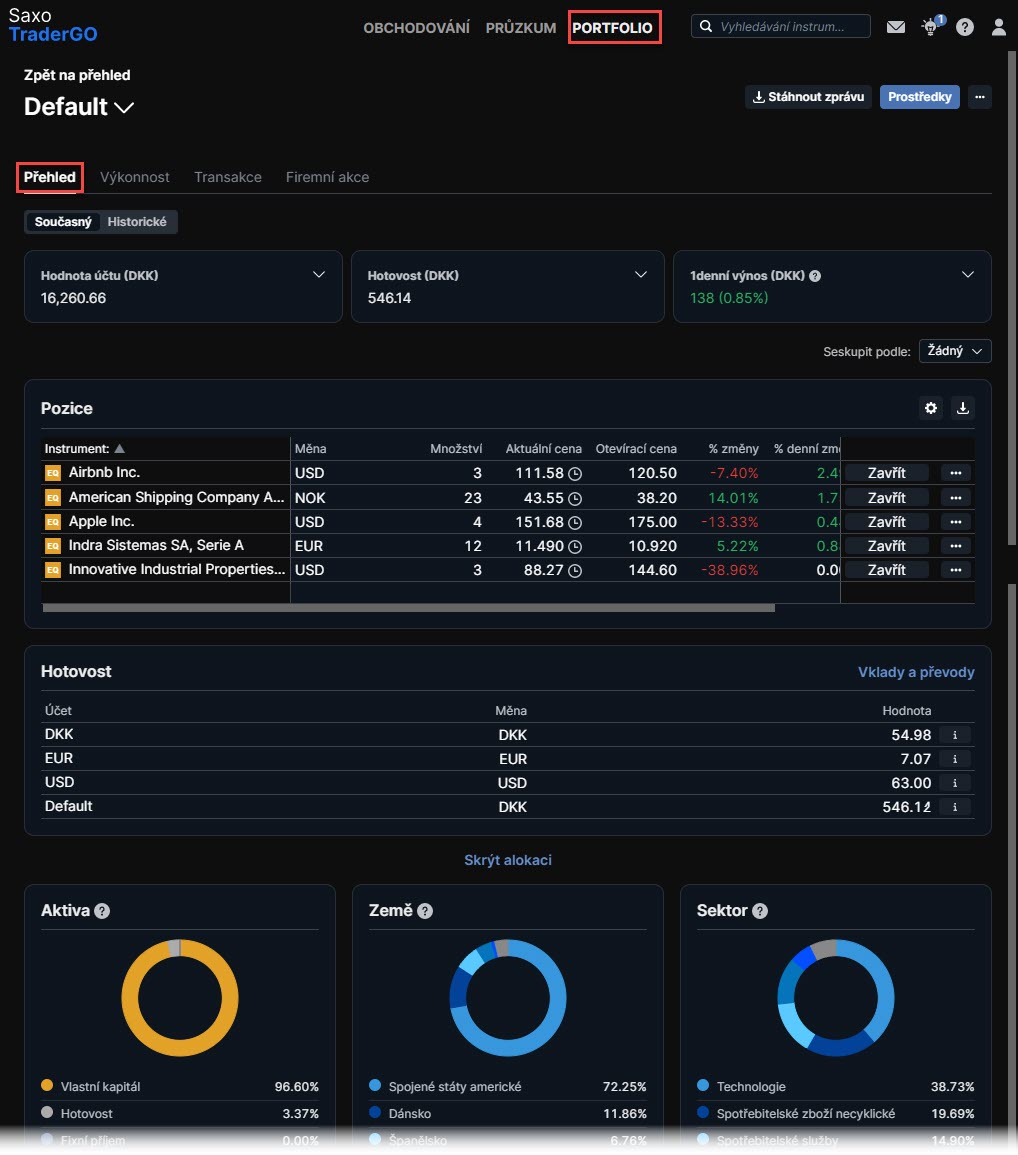Sort by Množství column header
1018x1155 pixels.
coord(456,449)
